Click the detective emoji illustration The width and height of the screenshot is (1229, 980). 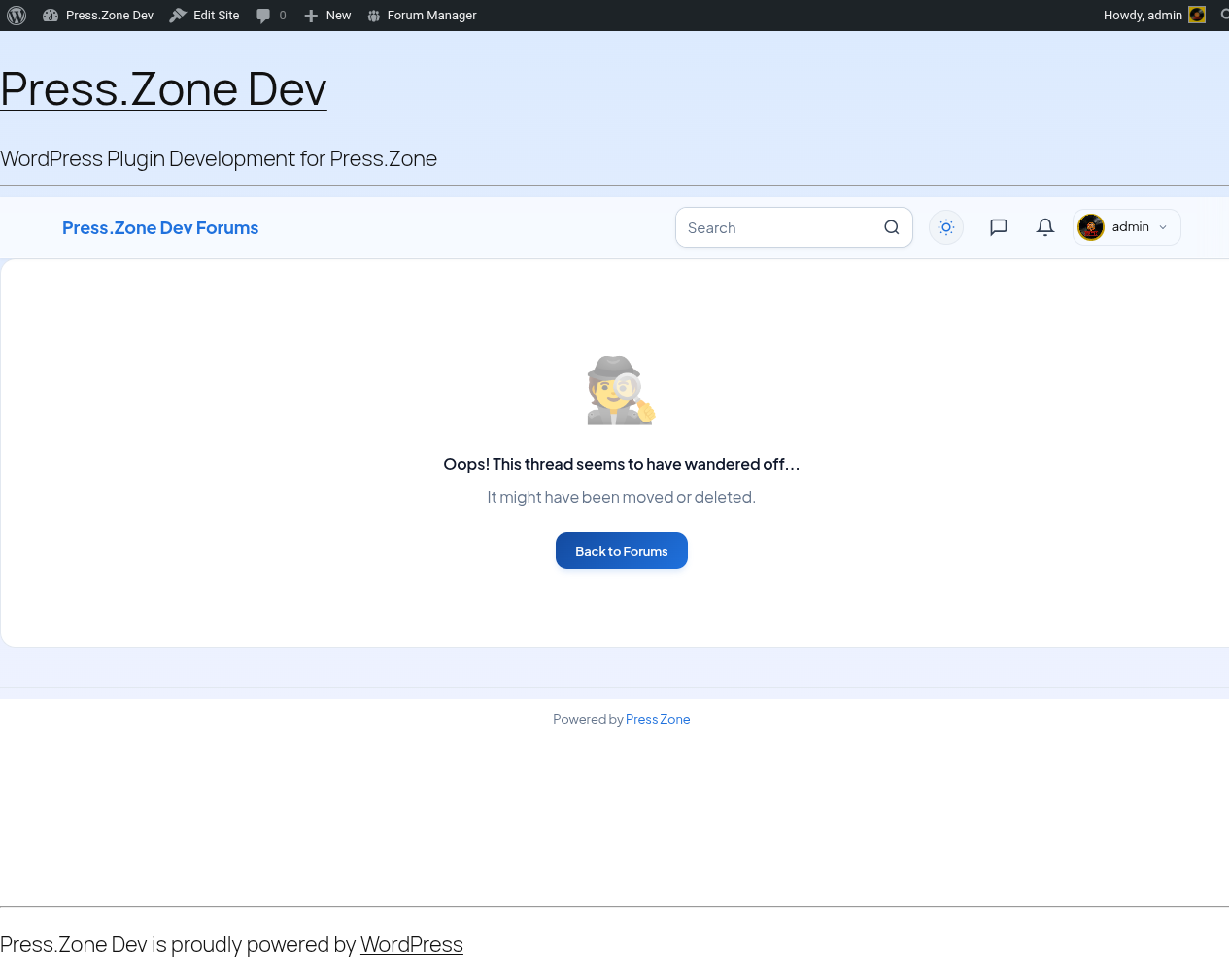click(622, 390)
